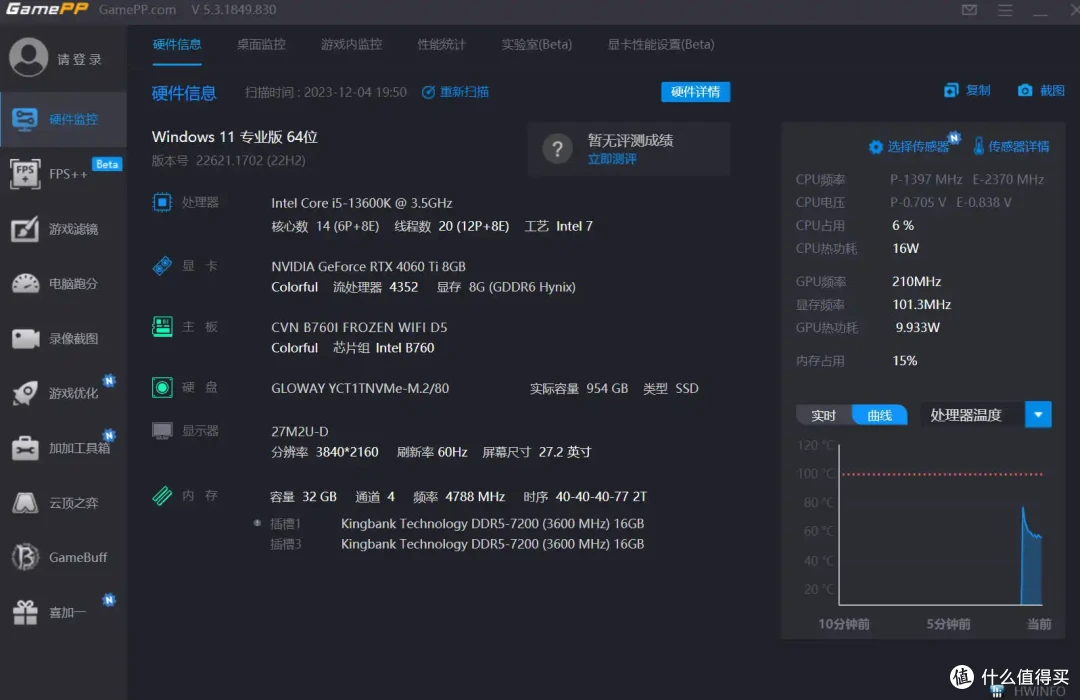Switch to 实验室(Beta) tab

537,44
